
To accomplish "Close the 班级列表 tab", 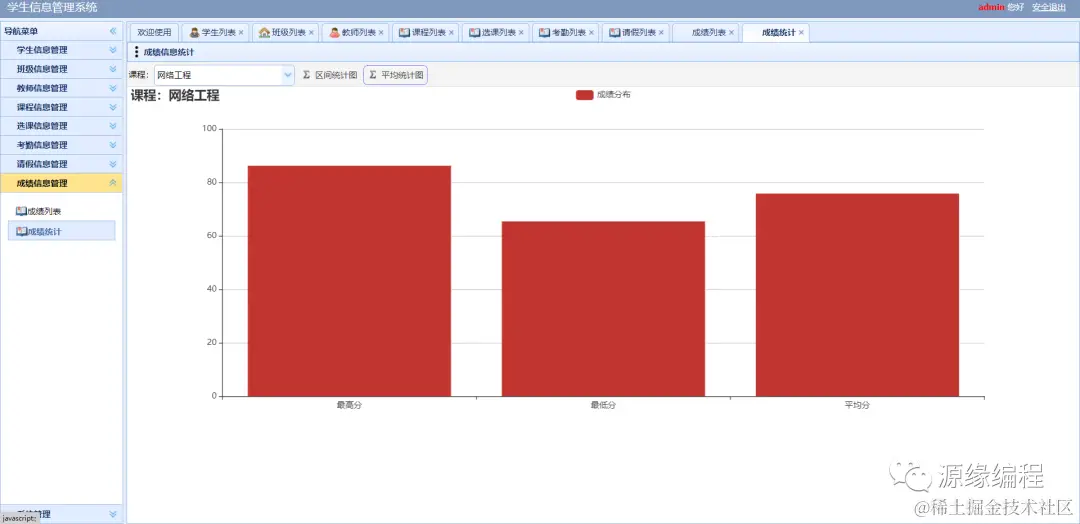I will click(x=311, y=32).
